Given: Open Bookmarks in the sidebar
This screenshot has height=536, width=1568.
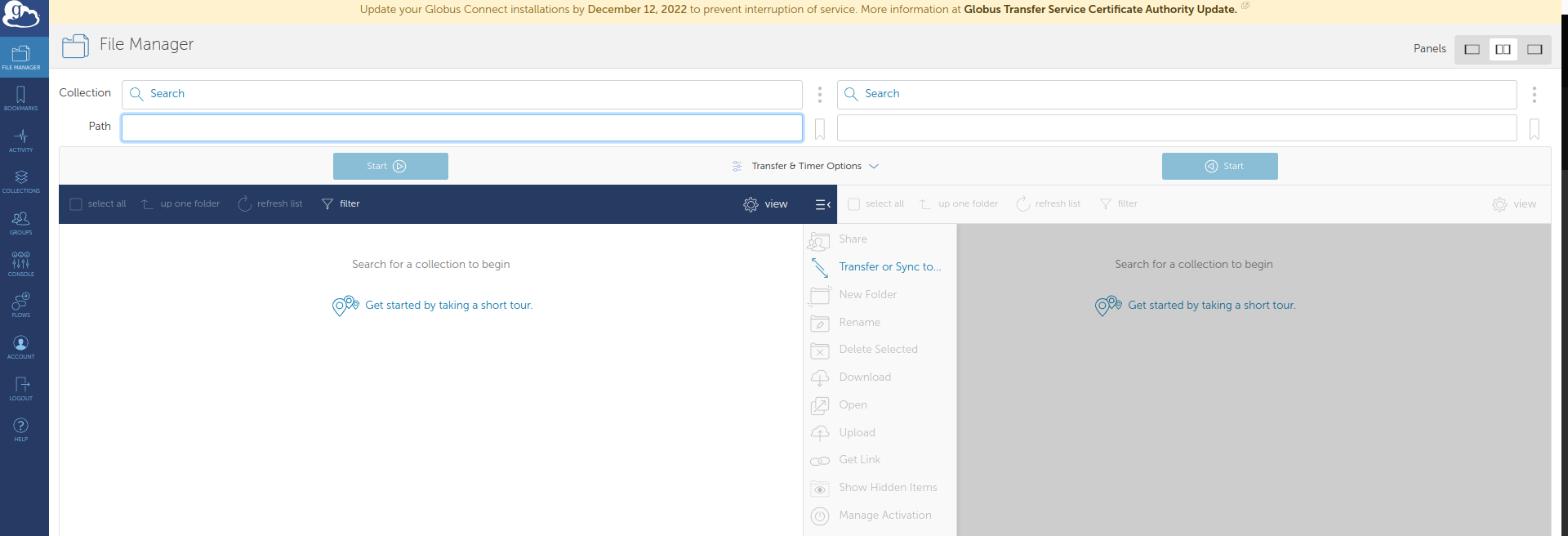Looking at the screenshot, I should (x=21, y=98).
